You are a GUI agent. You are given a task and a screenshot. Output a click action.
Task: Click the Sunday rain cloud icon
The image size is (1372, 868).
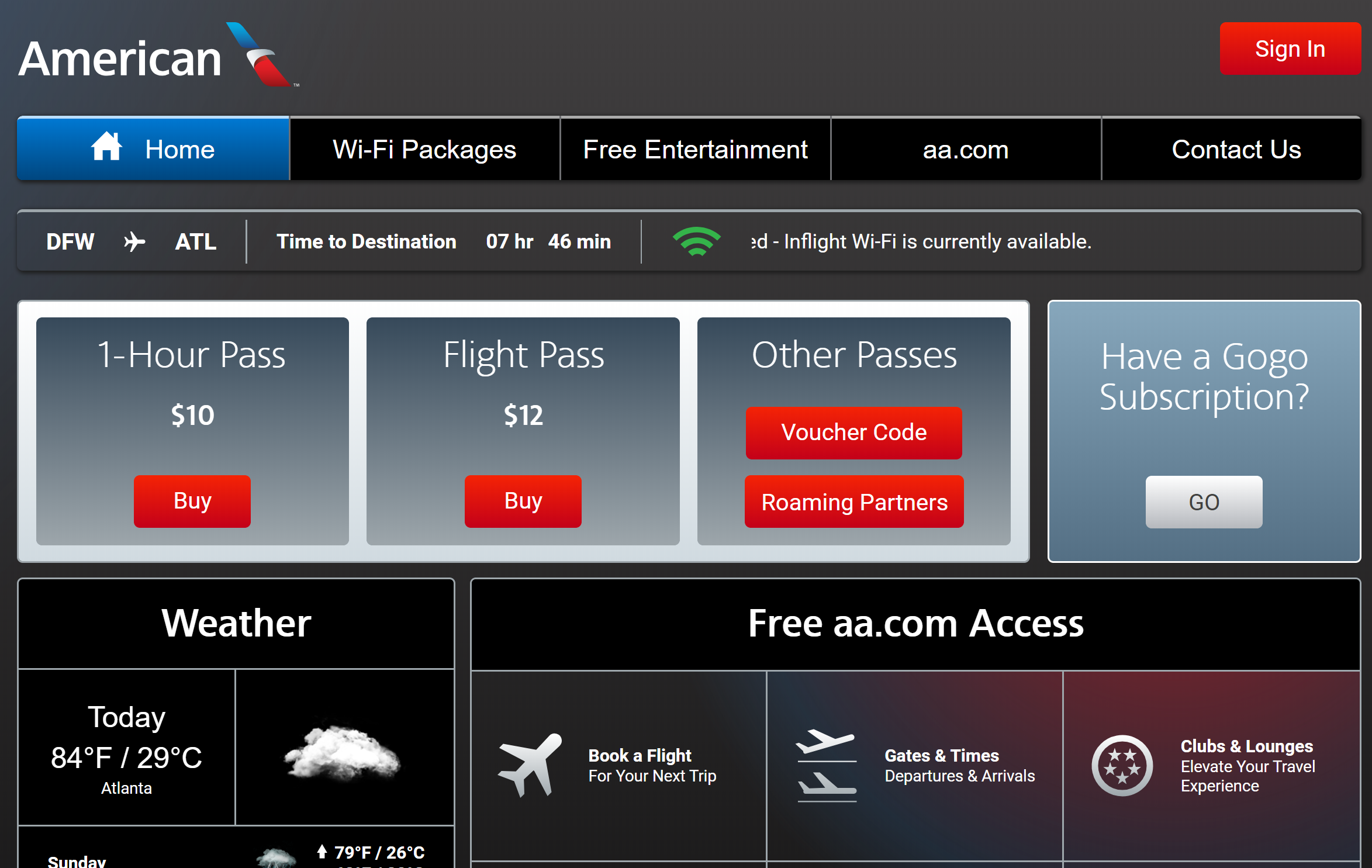(276, 858)
